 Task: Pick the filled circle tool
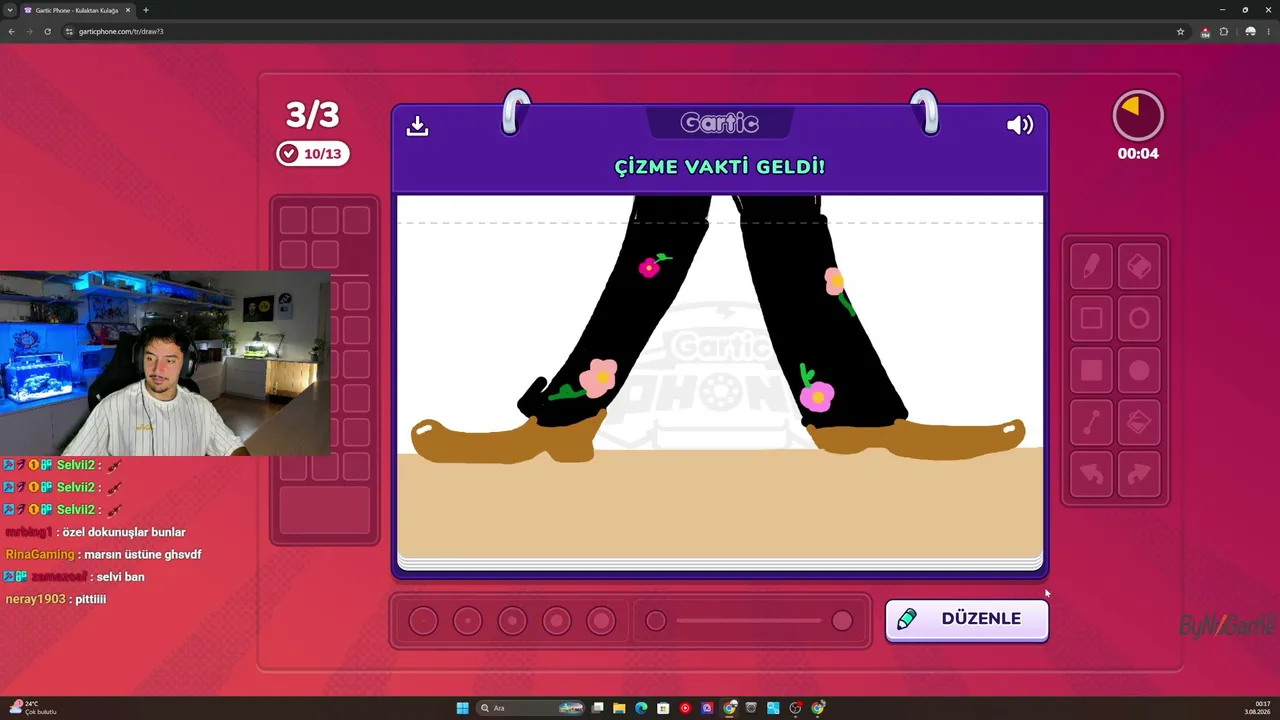1139,371
